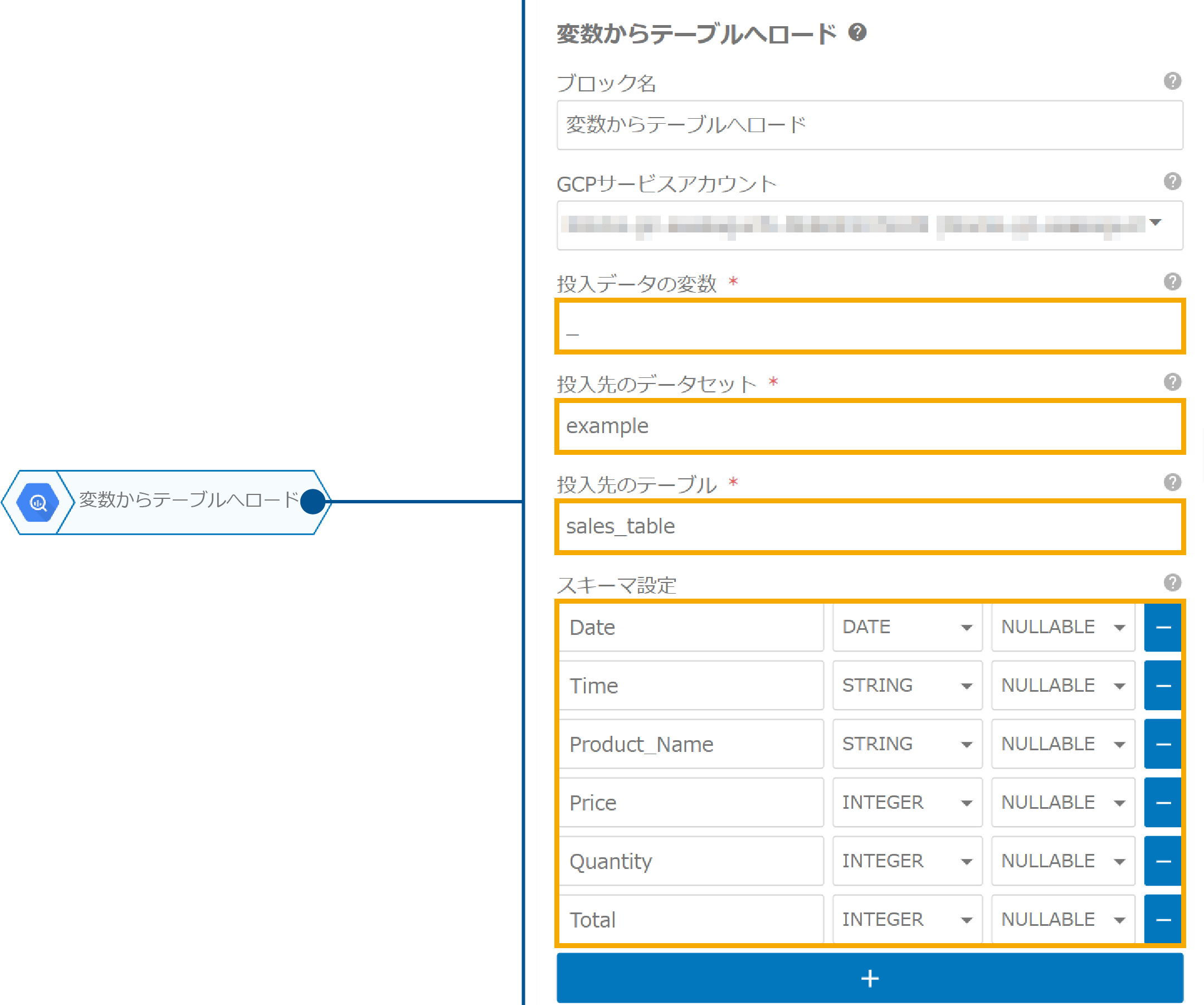This screenshot has height=1005, width=1204.
Task: Click the Quantity column name field
Action: click(691, 862)
